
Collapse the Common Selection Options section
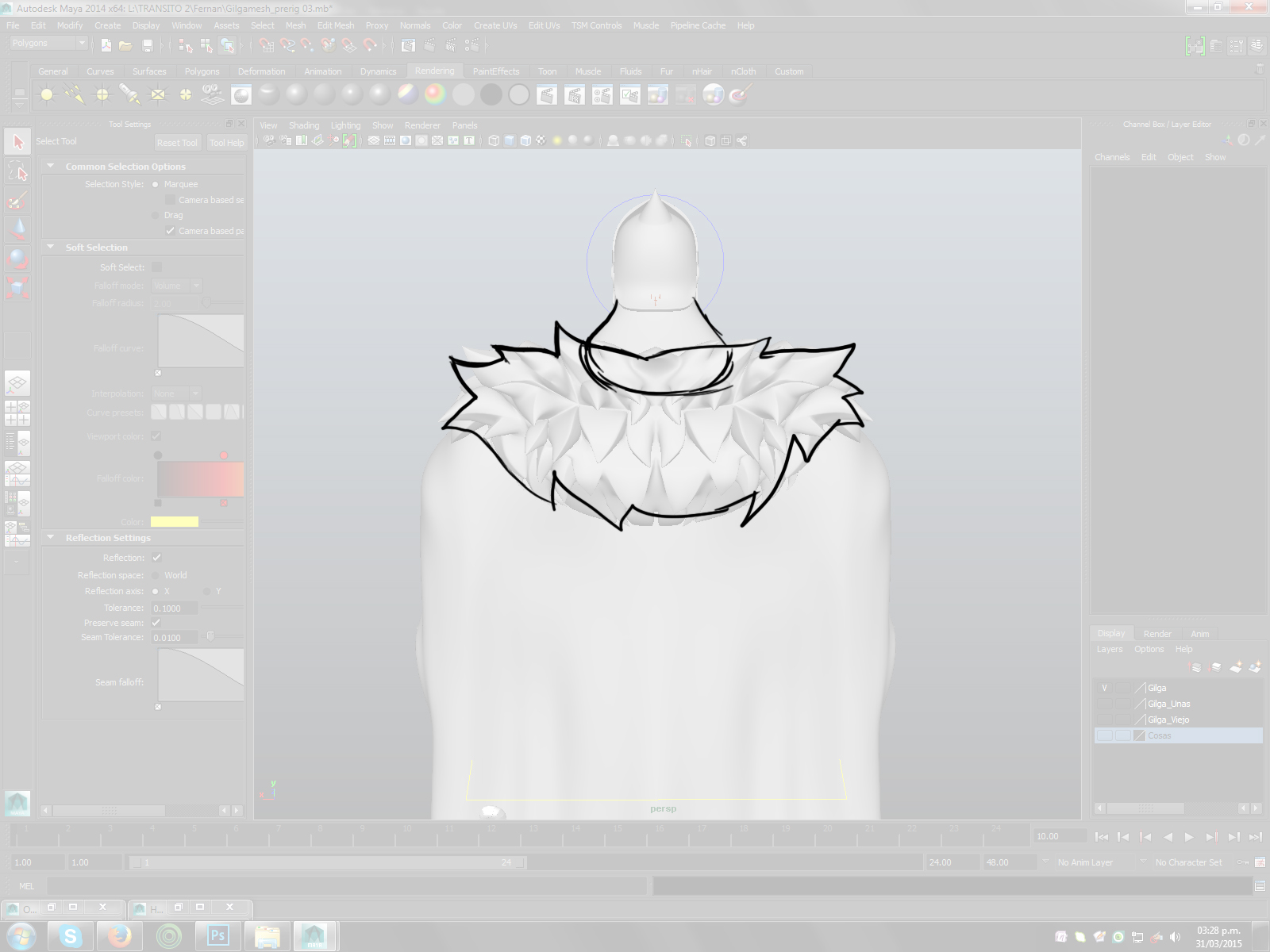pos(51,167)
